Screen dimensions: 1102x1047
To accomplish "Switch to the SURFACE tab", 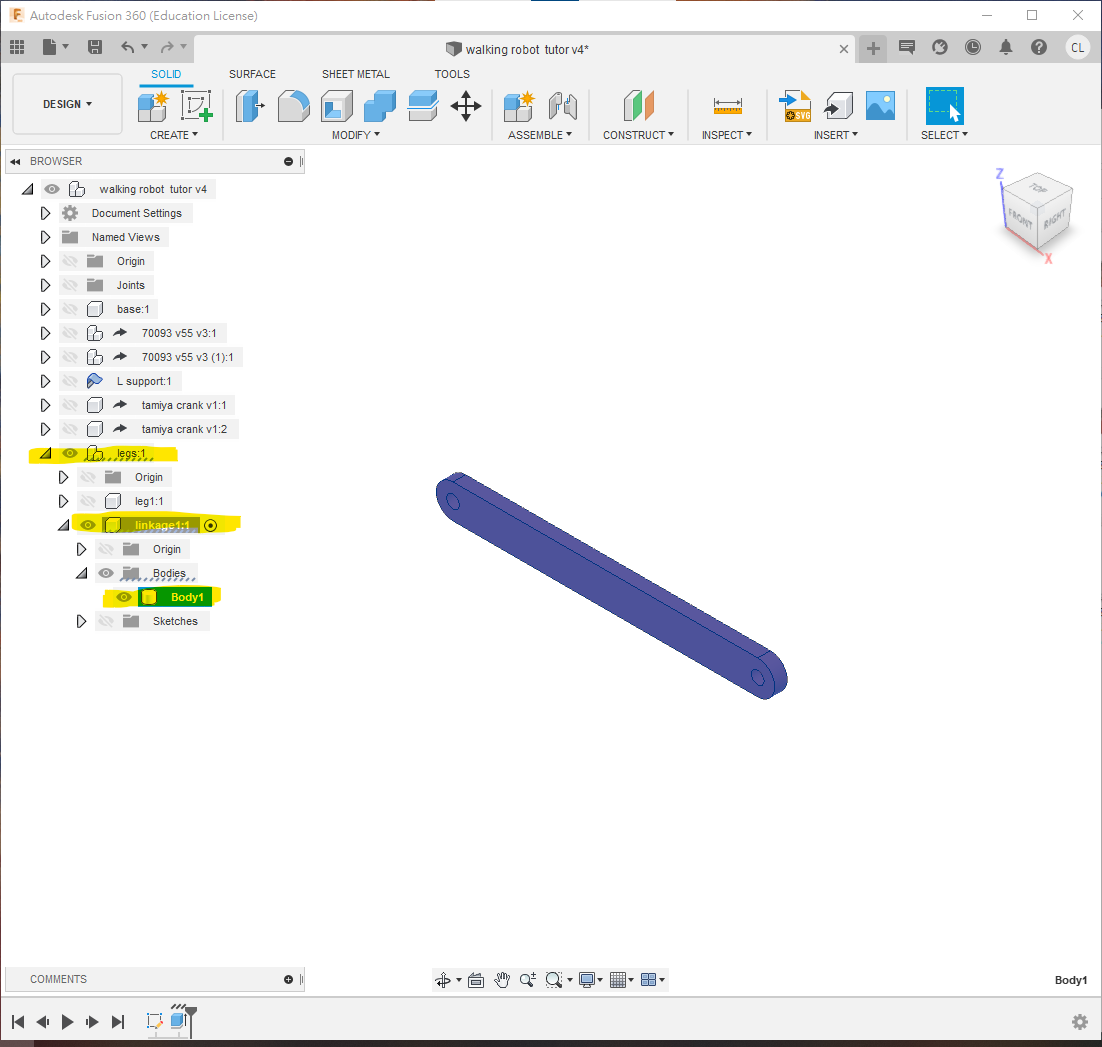I will 252,74.
